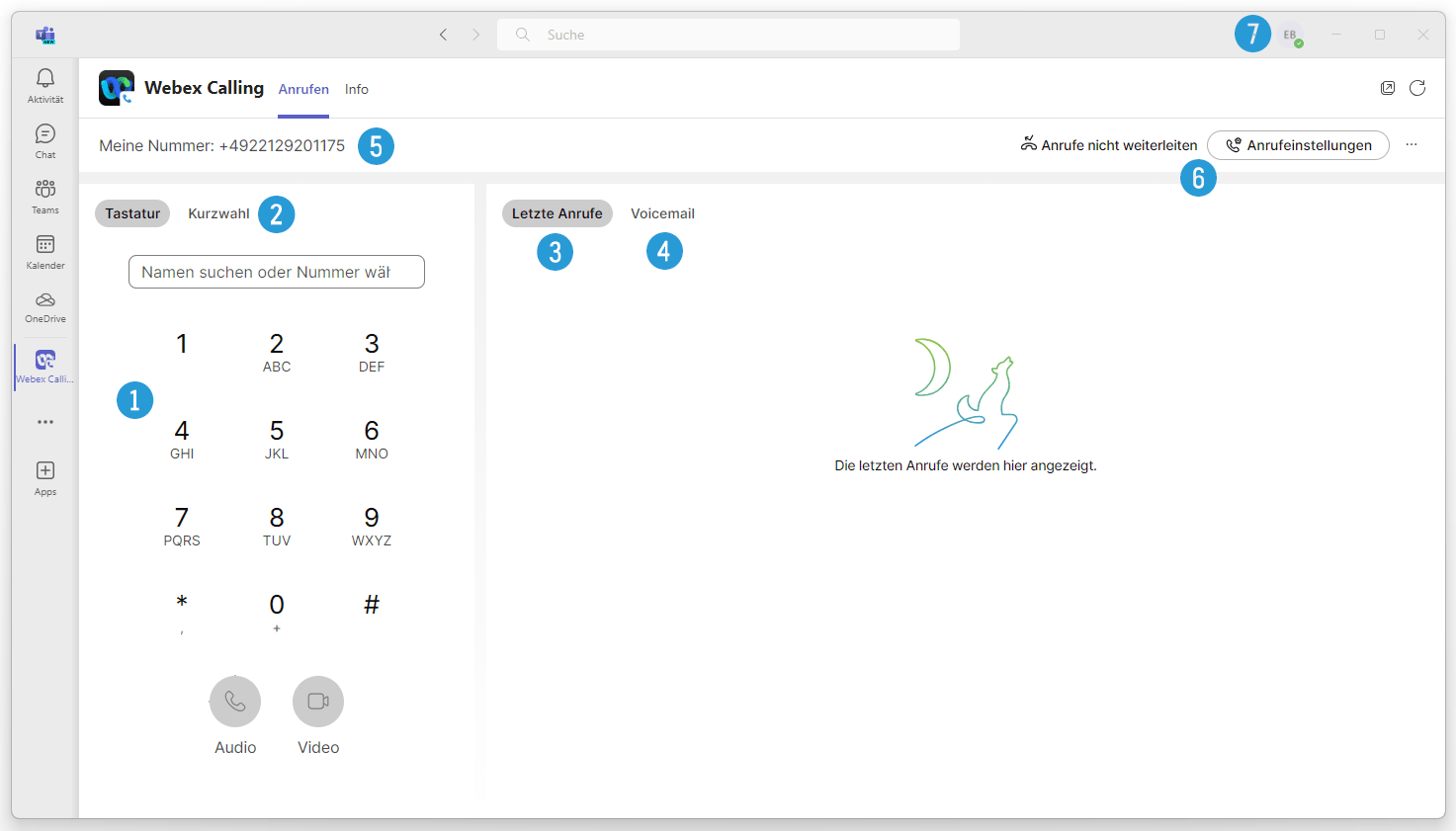Dial digit 8 TUV
Image resolution: width=1456 pixels, height=831 pixels.
tap(277, 526)
